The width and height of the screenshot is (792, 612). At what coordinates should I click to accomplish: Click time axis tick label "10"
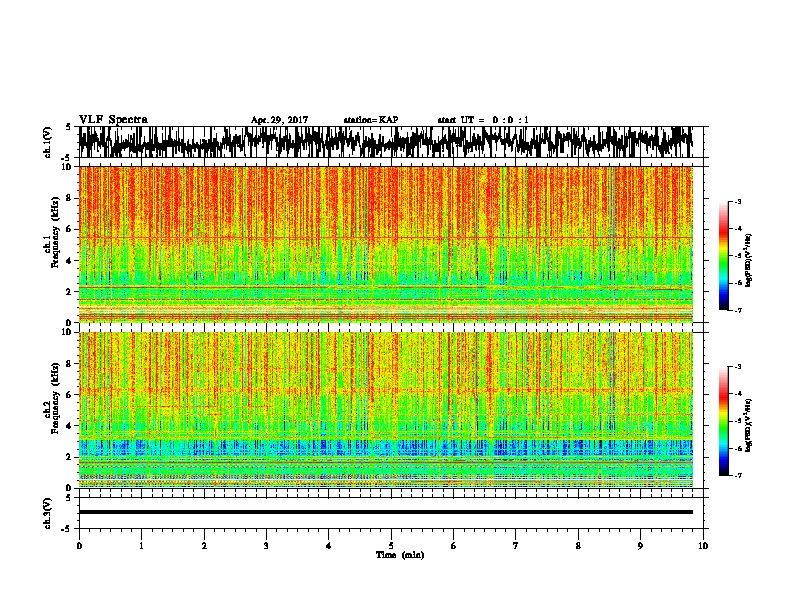[x=703, y=546]
